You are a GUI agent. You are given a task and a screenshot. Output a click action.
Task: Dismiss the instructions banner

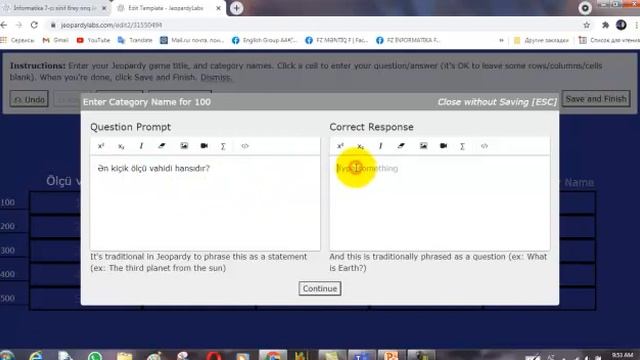click(x=216, y=77)
